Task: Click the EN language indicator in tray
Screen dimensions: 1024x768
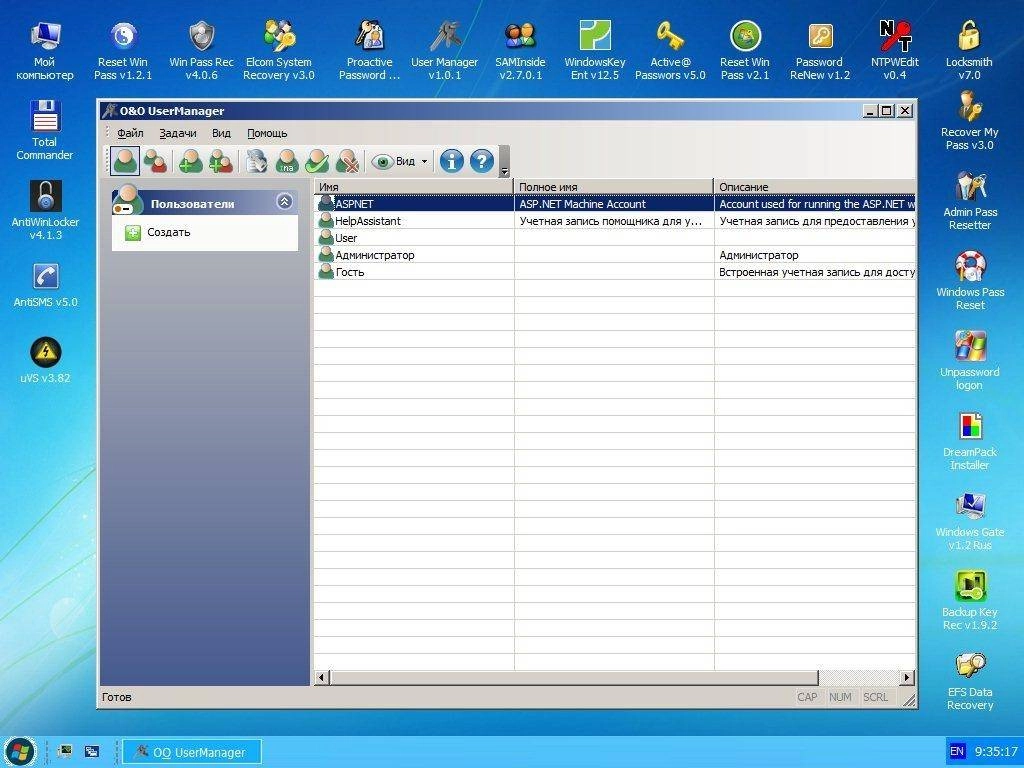Action: tap(957, 752)
